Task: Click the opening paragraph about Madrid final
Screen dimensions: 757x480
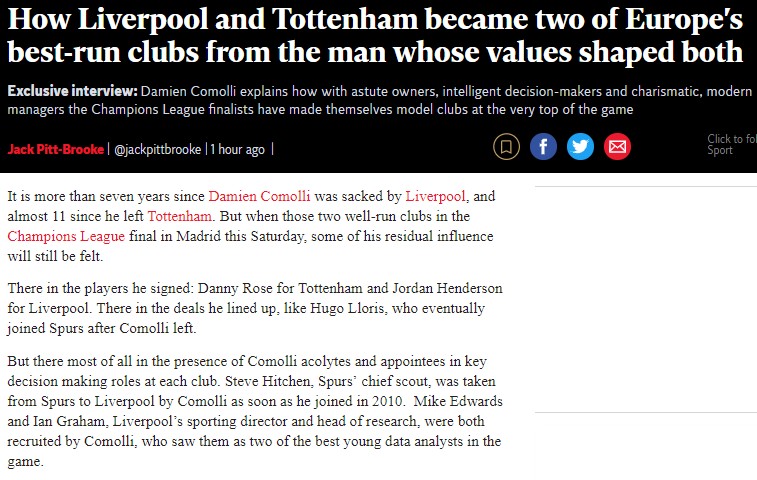Action: click(x=251, y=226)
